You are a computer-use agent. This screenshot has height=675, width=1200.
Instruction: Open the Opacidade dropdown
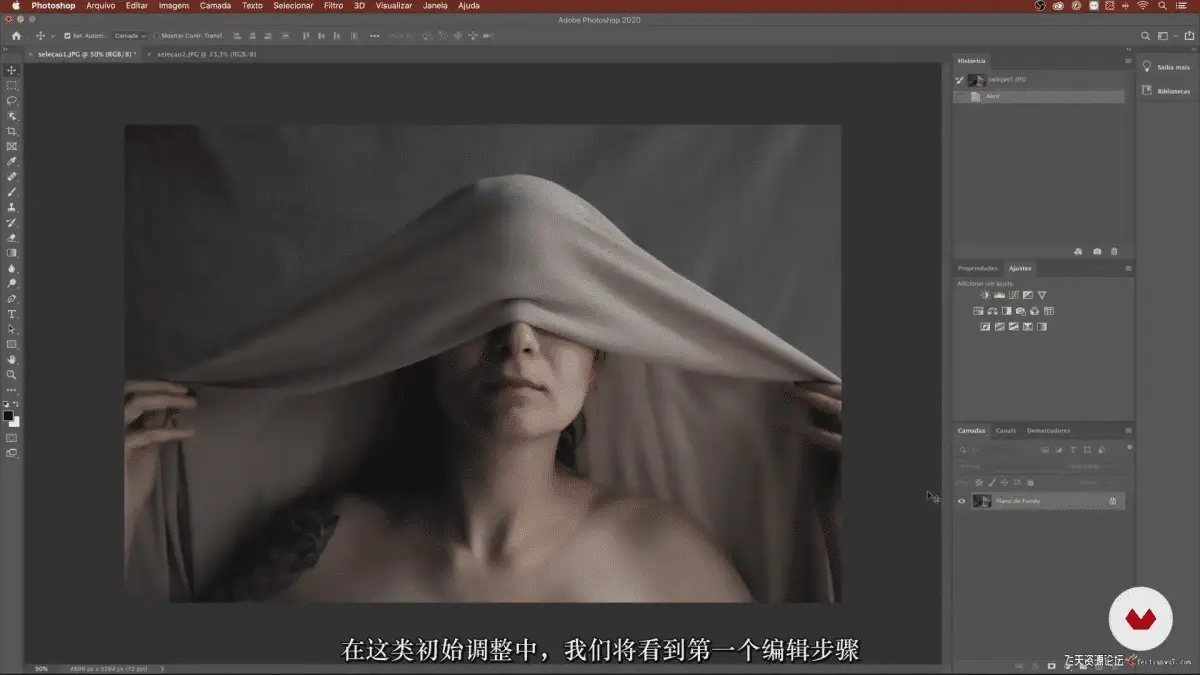click(x=1118, y=466)
